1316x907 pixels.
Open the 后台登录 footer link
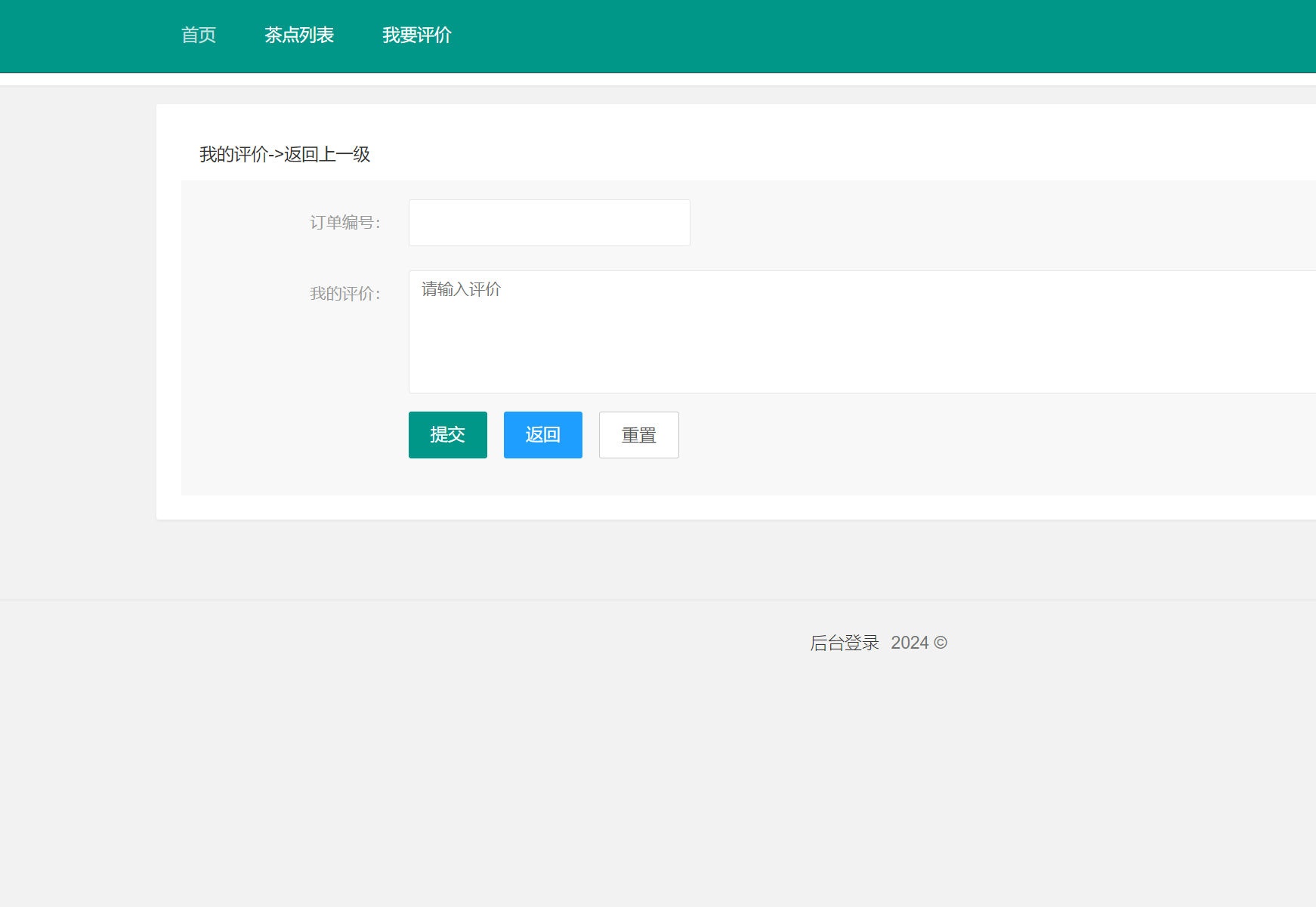(x=845, y=643)
